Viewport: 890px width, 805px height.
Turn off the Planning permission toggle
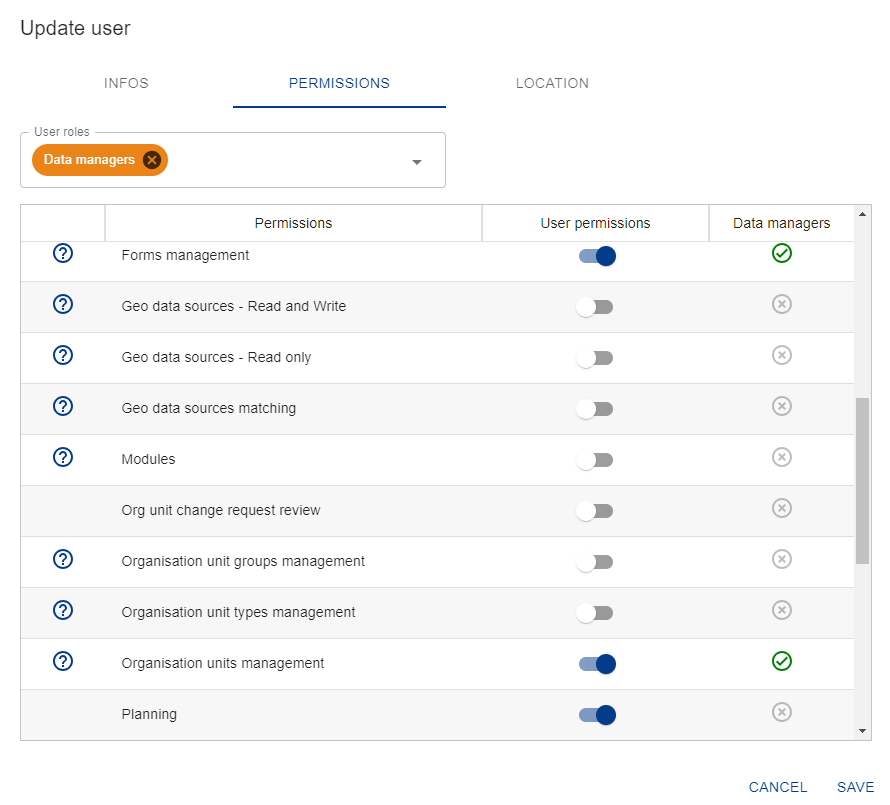(x=597, y=715)
